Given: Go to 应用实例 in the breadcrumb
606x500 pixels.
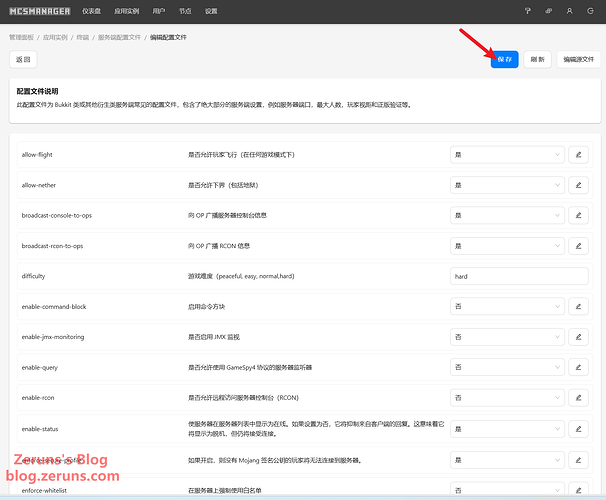Looking at the screenshot, I should 55,37.
